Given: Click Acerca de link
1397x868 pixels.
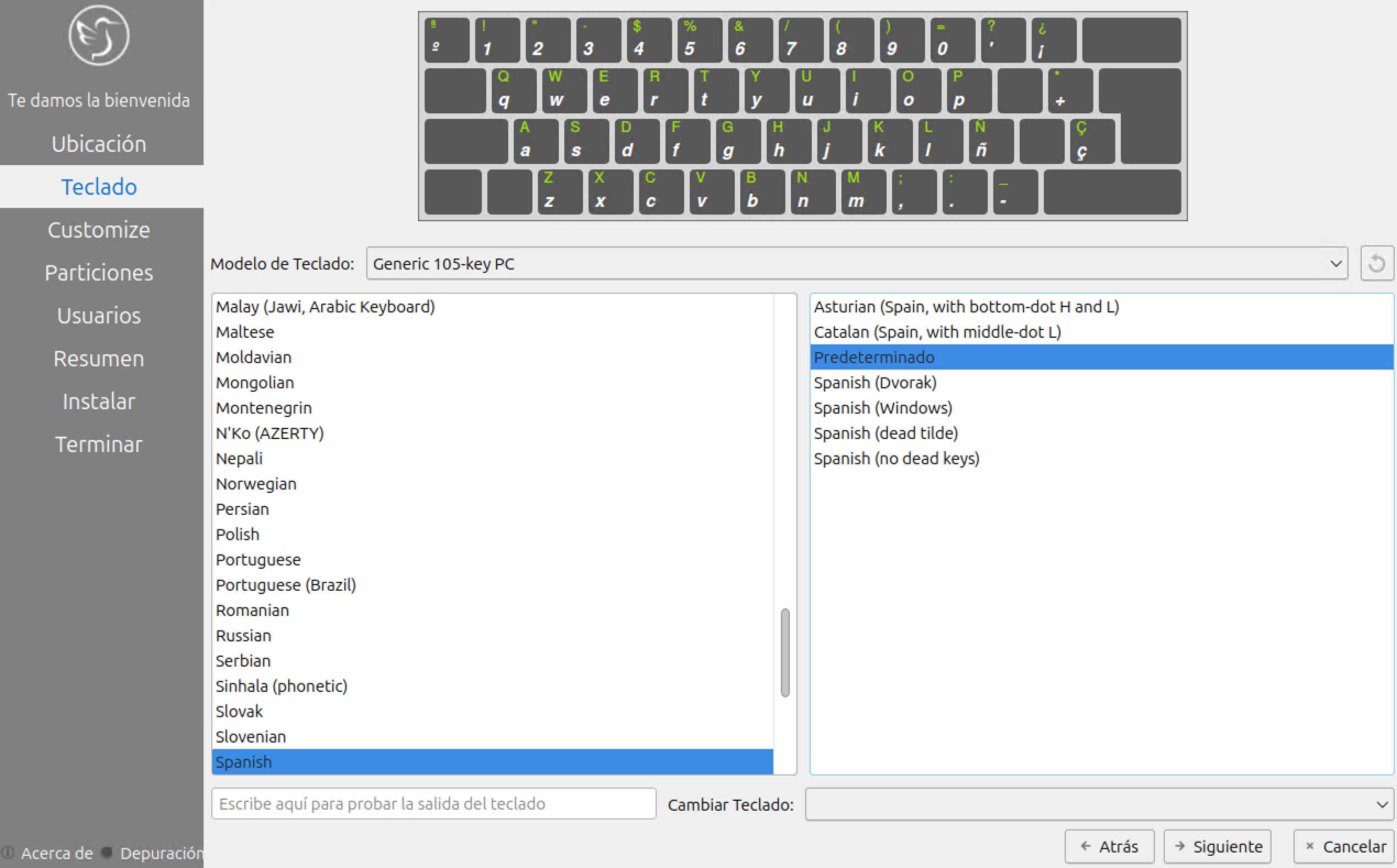Looking at the screenshot, I should pos(57,853).
